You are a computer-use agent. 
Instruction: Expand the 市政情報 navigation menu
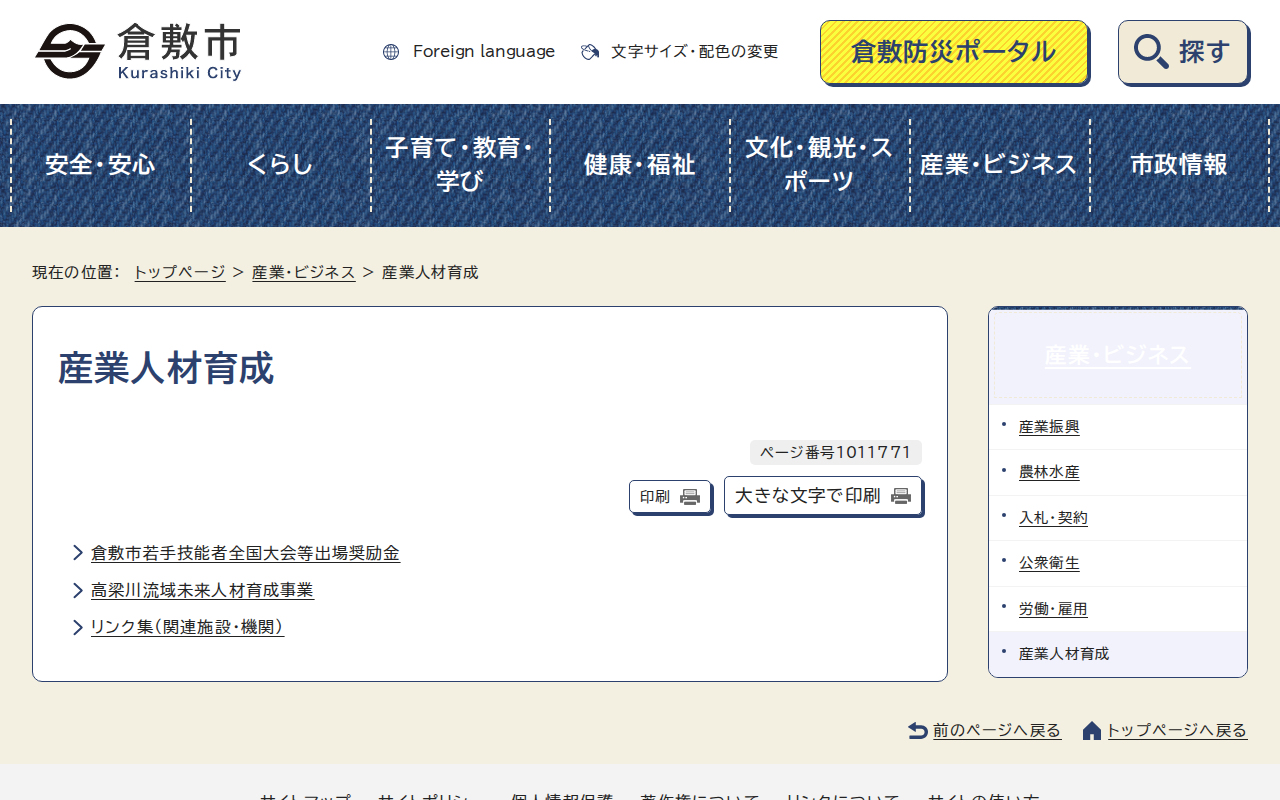(1179, 165)
